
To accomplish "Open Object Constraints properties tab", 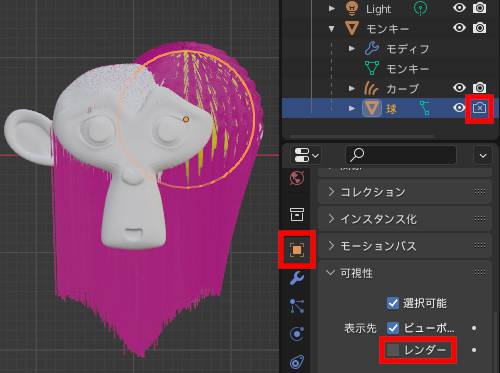I will (x=296, y=362).
